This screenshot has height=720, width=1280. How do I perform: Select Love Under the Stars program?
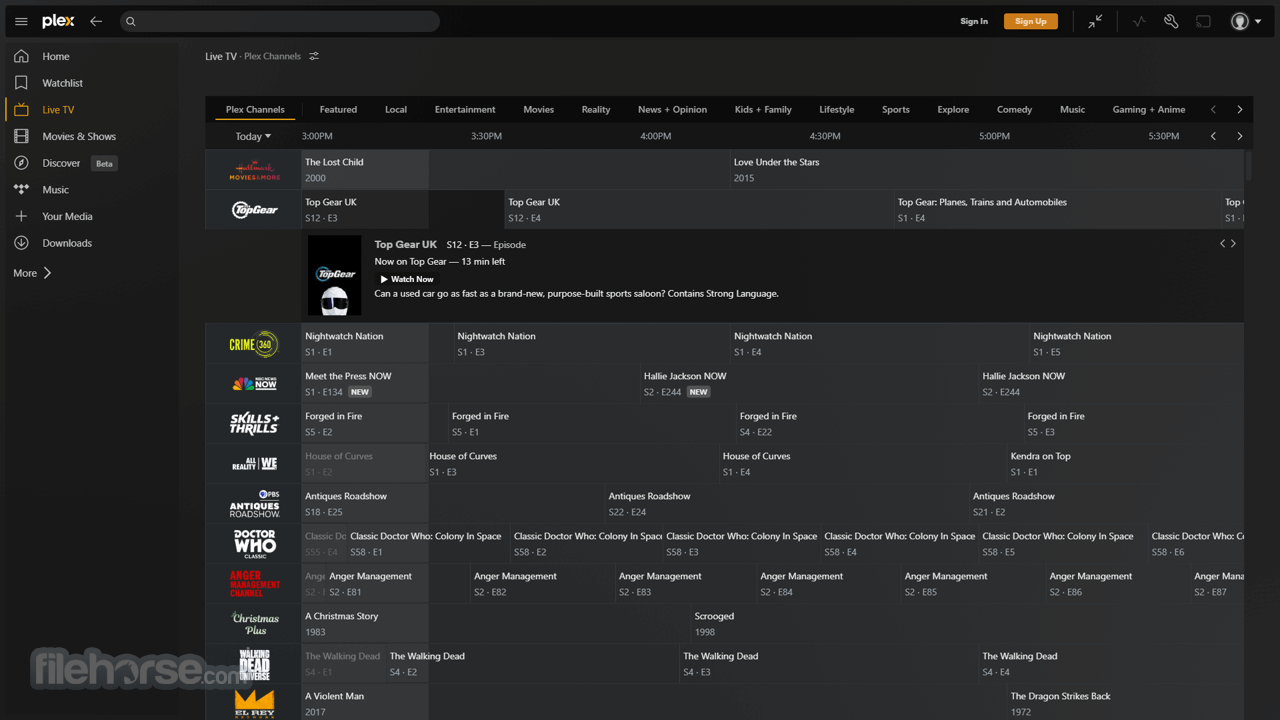click(x=987, y=170)
